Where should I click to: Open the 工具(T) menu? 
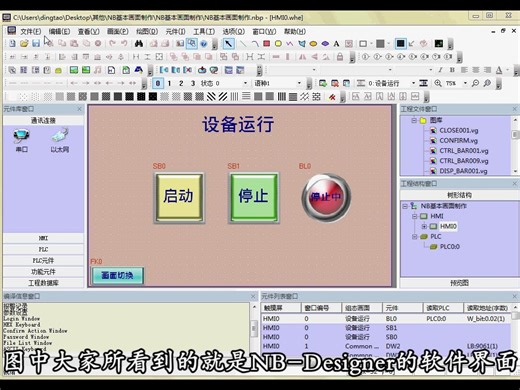click(x=204, y=32)
